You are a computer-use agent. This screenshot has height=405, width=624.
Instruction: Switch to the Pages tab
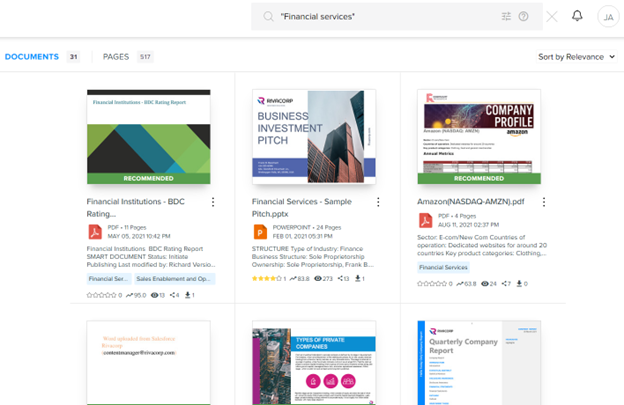pyautogui.click(x=116, y=57)
